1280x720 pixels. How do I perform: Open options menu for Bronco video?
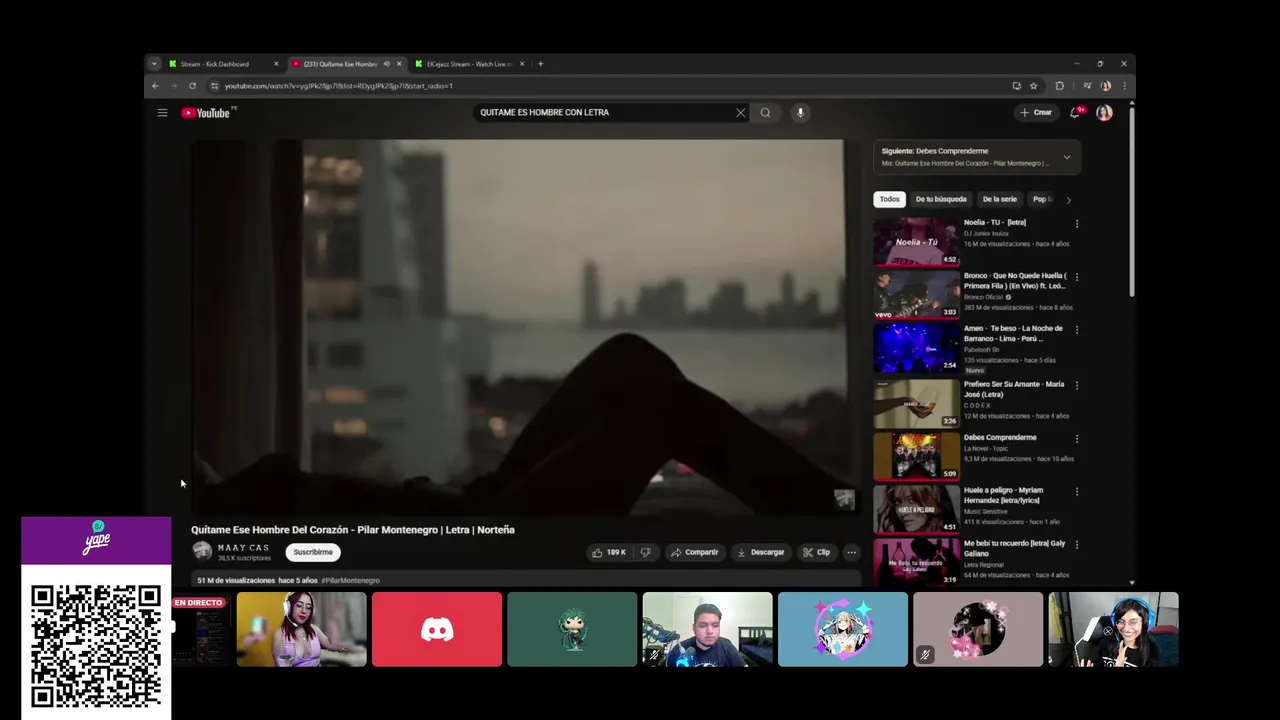[1076, 277]
